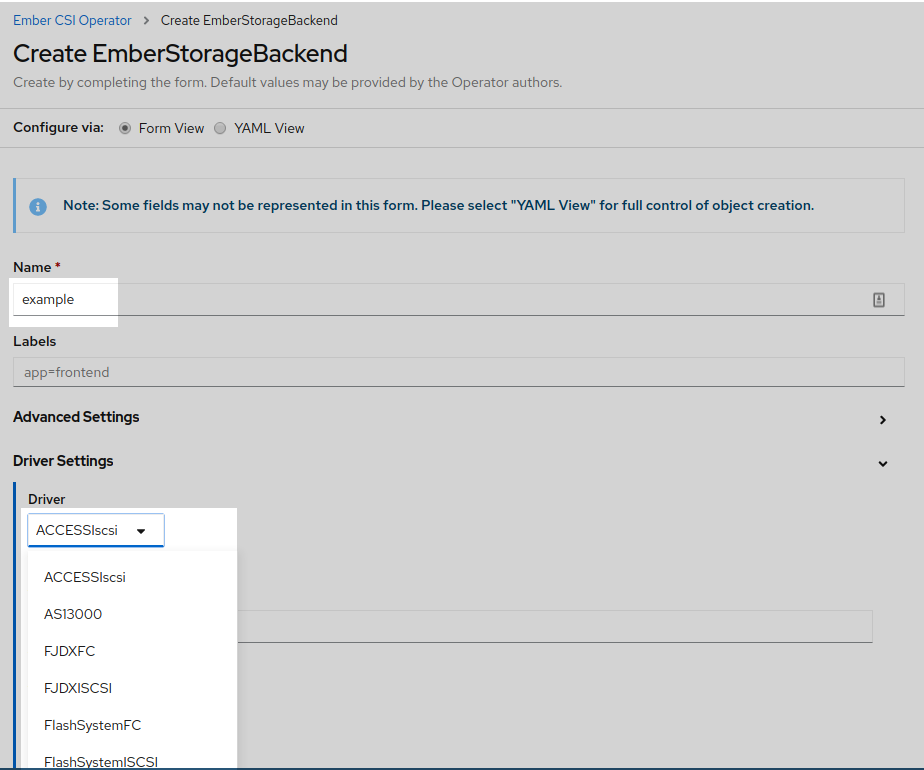Screen dimensions: 924x770
Task: Choose ACCESSIscsi from driver list
Action: (x=85, y=577)
